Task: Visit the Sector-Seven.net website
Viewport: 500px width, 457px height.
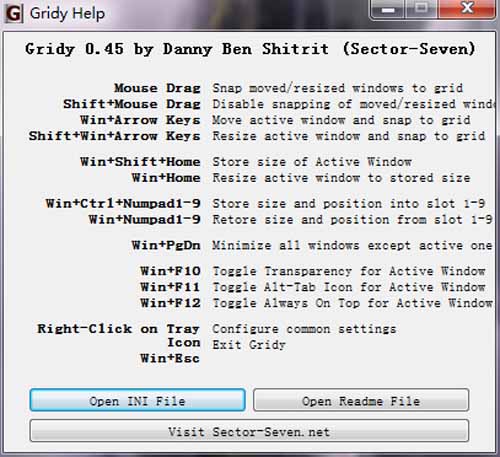Action: (249, 431)
